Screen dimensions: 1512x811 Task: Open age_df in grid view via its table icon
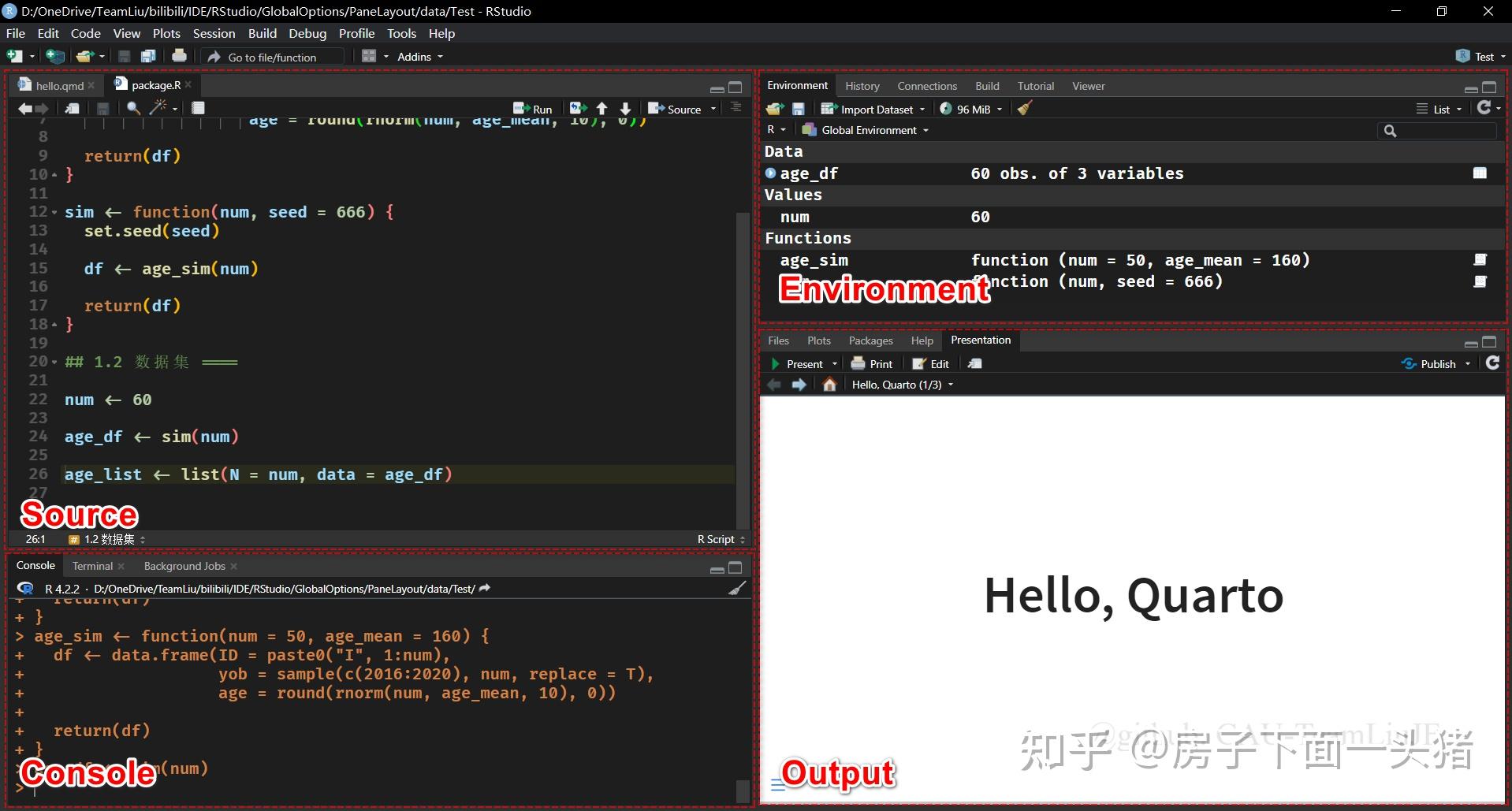click(x=1480, y=173)
